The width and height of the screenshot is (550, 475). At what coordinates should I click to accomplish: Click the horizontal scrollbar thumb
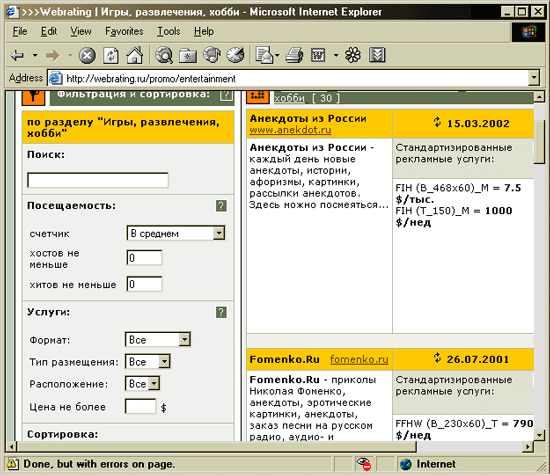coord(217,447)
